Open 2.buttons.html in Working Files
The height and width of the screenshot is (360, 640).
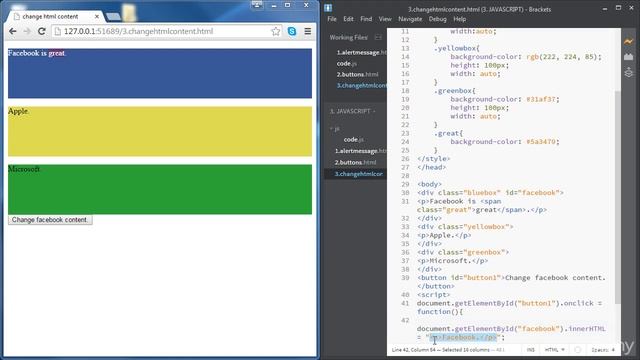(x=358, y=75)
